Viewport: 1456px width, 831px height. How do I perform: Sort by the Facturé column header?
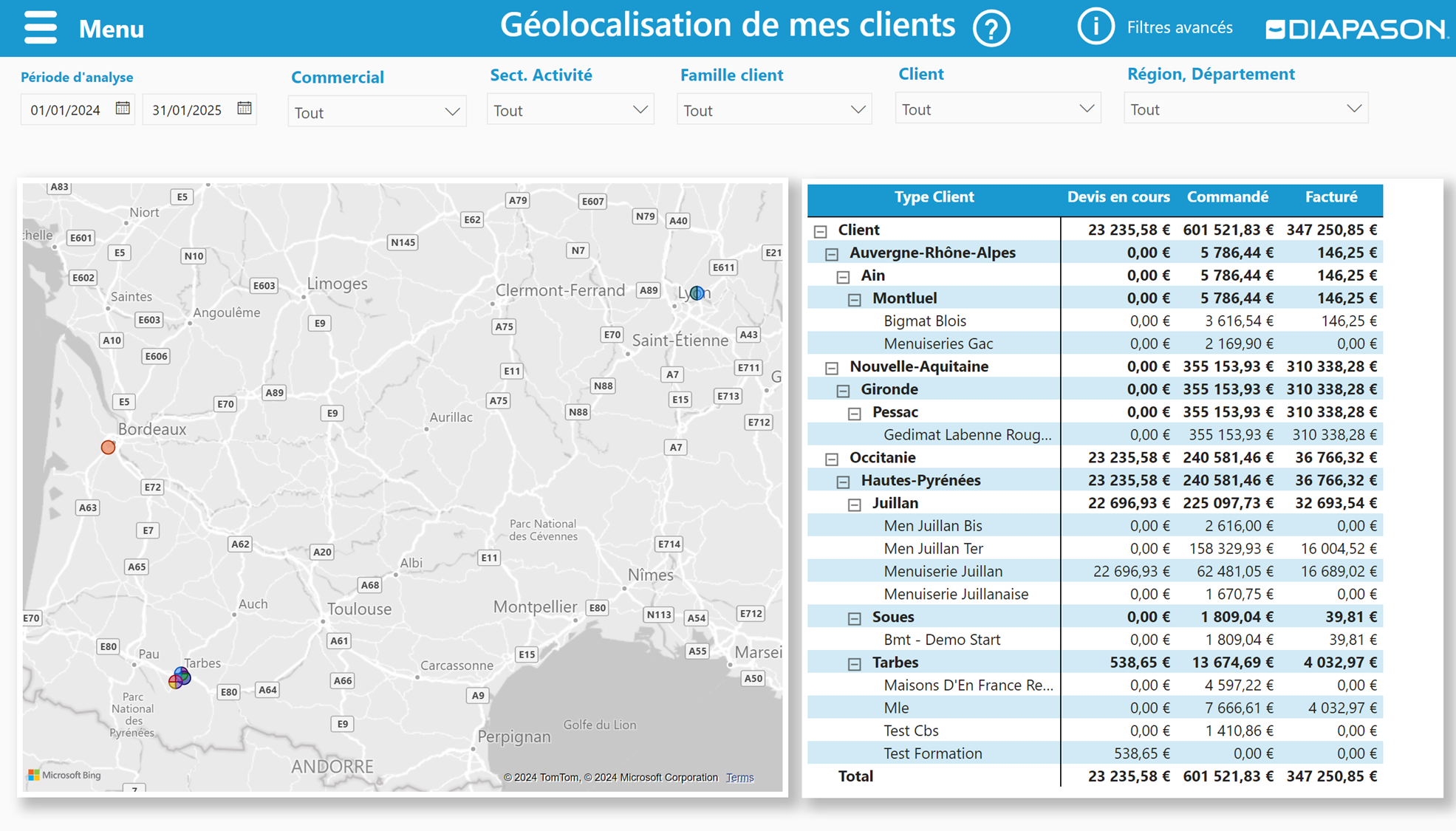(x=1330, y=197)
